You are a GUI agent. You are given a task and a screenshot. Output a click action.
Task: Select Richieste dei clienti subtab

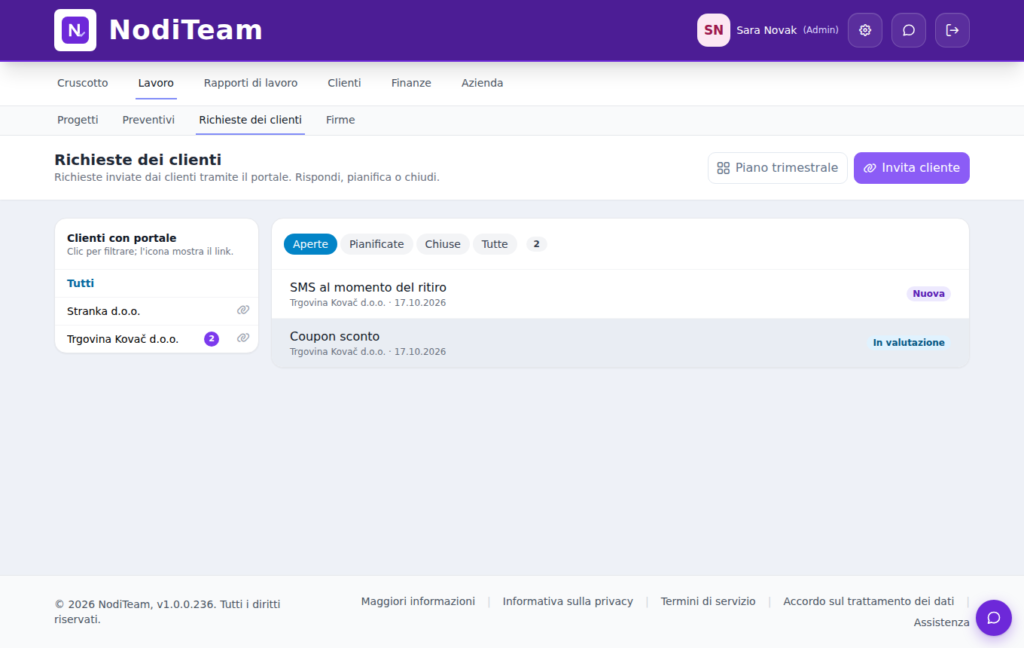(x=250, y=120)
